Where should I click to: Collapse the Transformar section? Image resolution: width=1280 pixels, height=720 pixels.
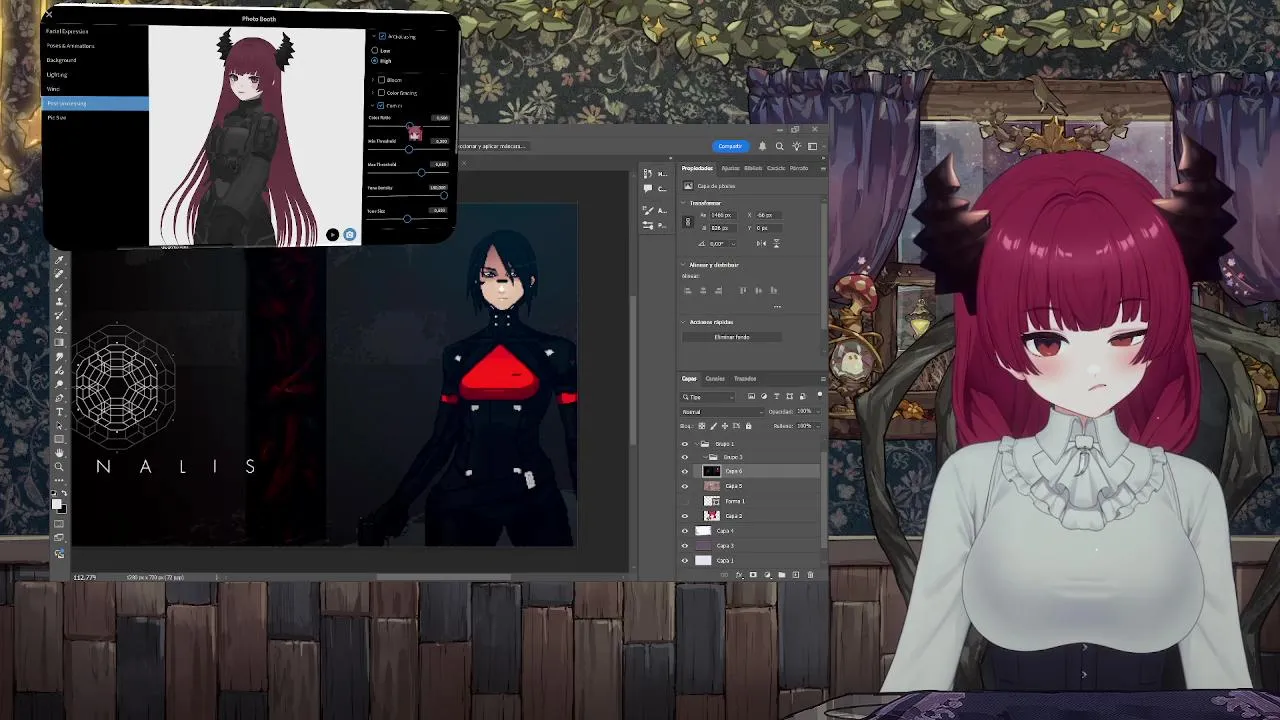coord(683,203)
